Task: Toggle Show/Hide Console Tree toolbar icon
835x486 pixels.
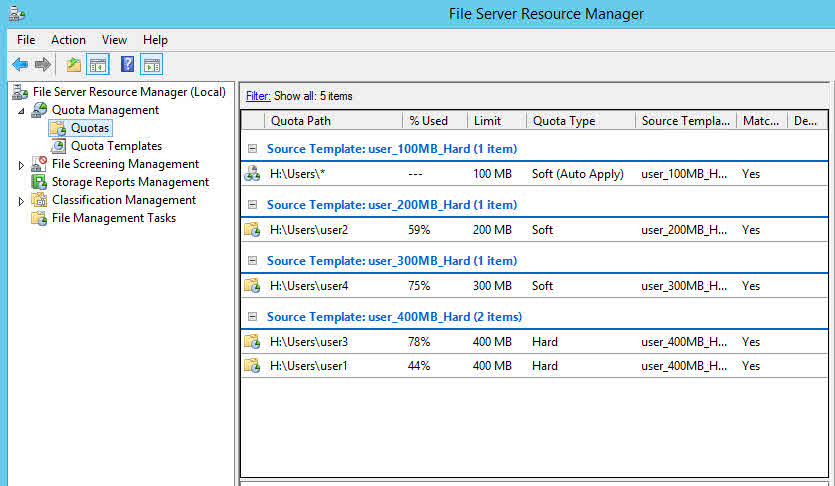Action: (98, 64)
